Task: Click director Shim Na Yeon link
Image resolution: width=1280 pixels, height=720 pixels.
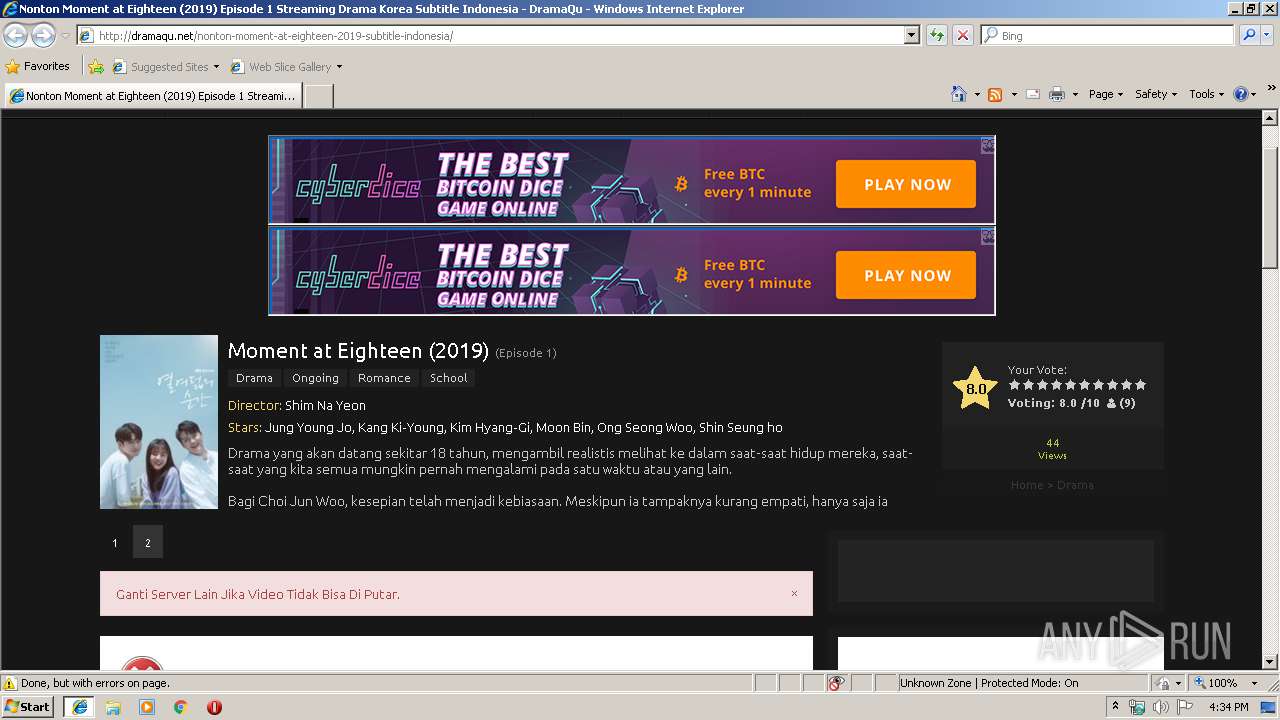Action: (325, 405)
